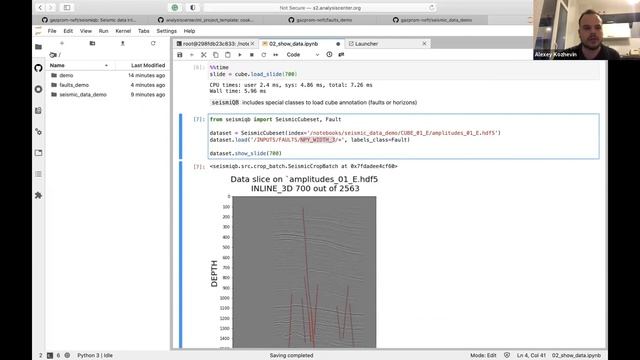The image size is (640, 360).
Task: Save the notebook with the disk icon
Action: (180, 55)
